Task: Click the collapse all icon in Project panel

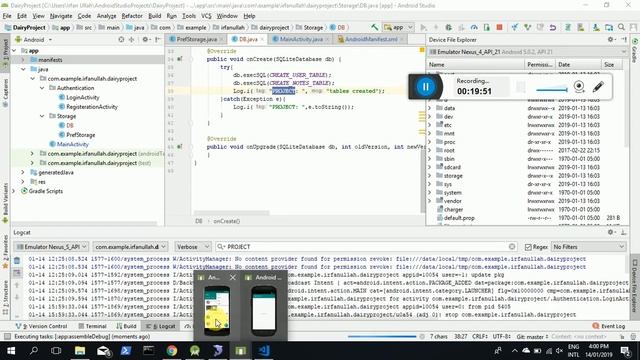Action: point(131,40)
